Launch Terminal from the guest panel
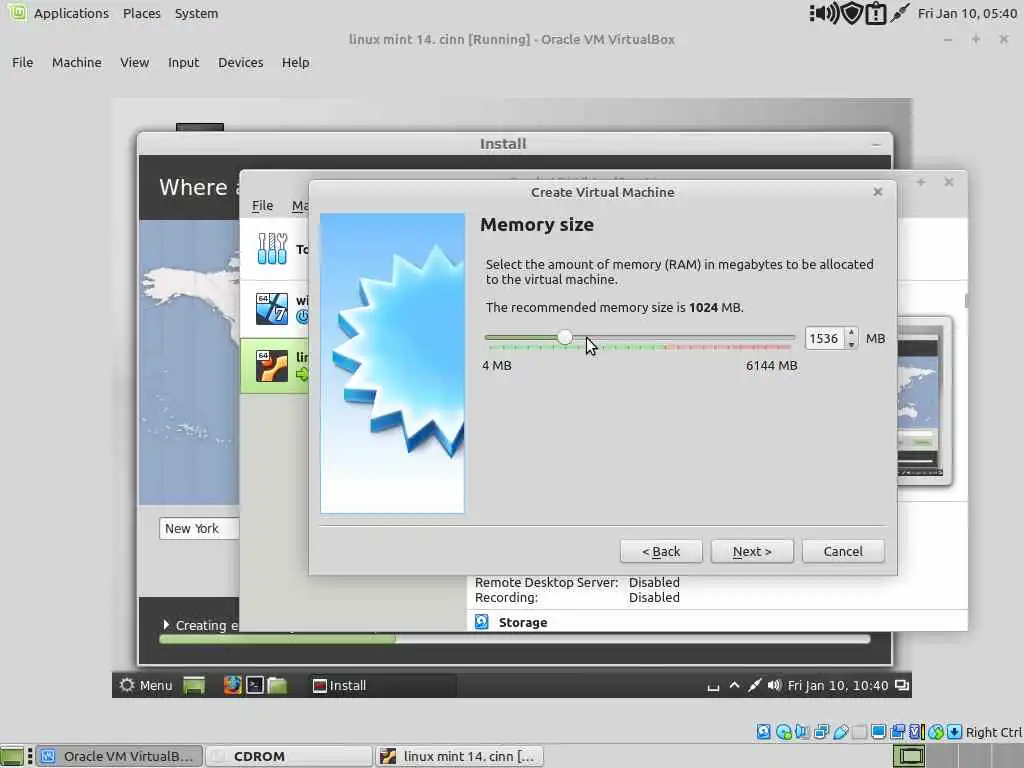The image size is (1024, 768). [x=255, y=685]
